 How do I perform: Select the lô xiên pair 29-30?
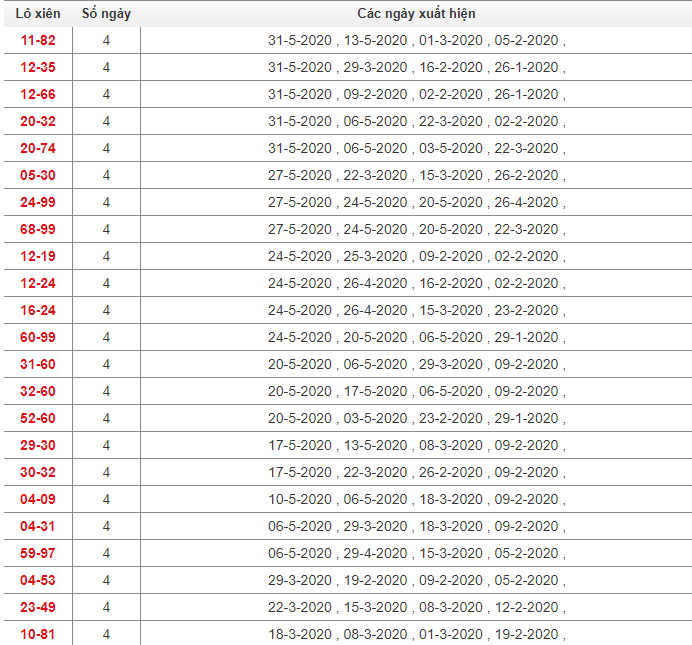38,445
